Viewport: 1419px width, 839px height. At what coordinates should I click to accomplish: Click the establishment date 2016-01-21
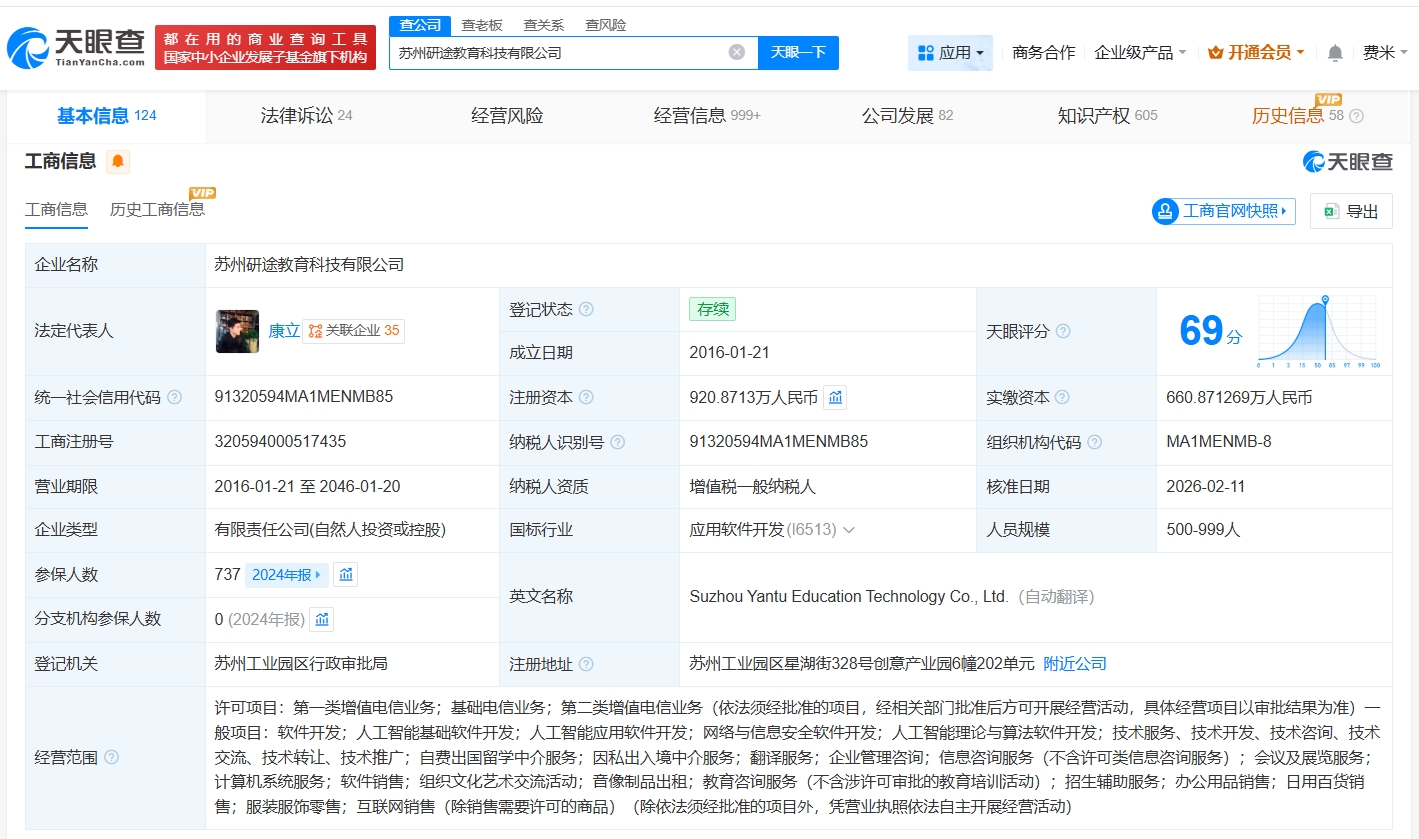click(x=730, y=353)
